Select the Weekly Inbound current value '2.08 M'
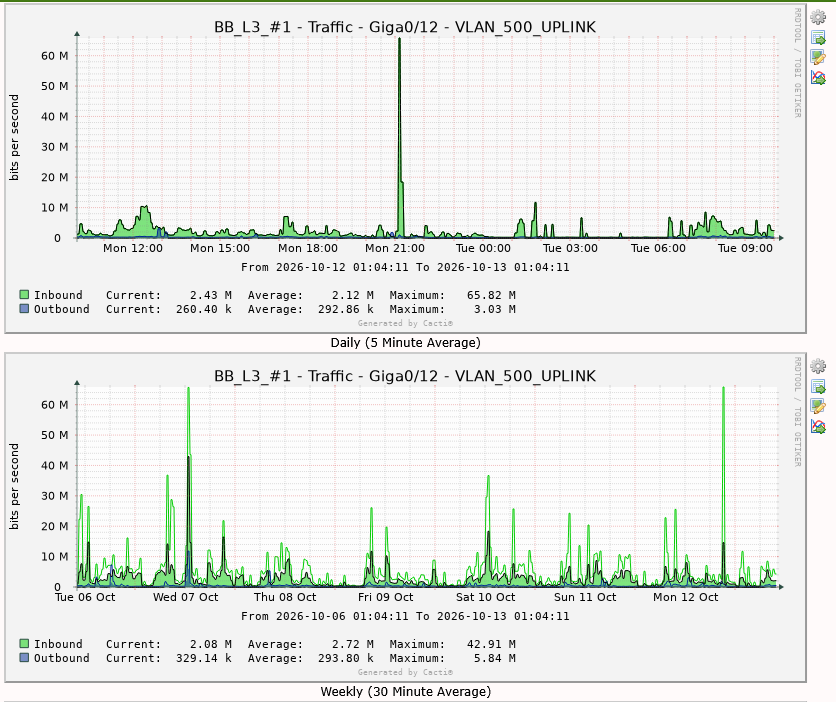 211,644
